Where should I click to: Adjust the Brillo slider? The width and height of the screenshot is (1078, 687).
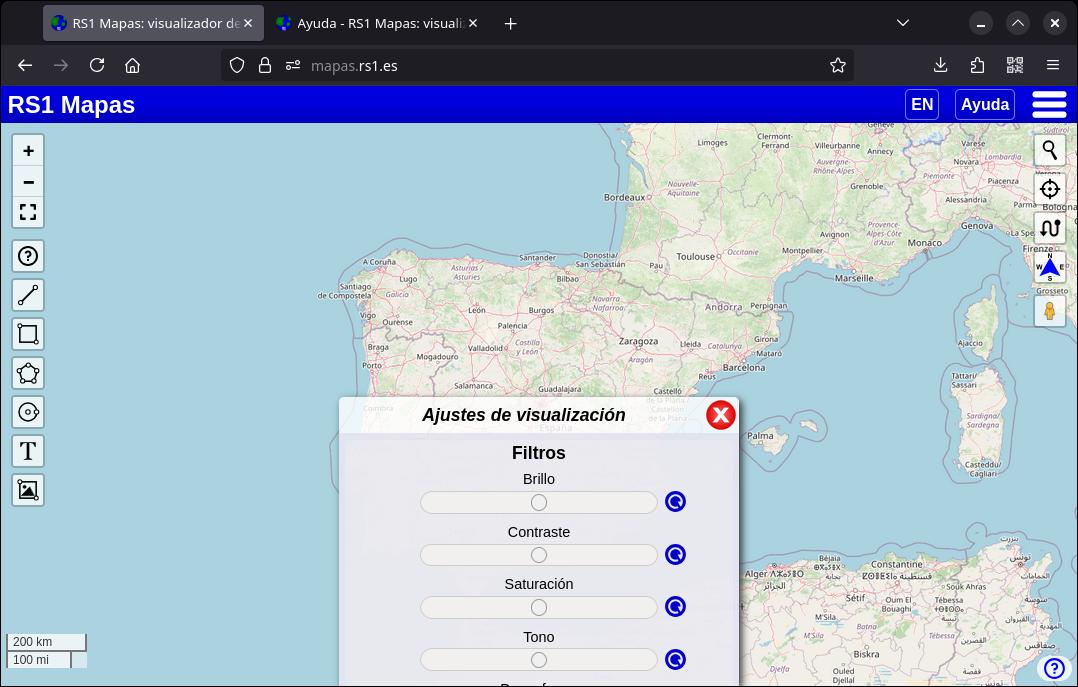[538, 503]
